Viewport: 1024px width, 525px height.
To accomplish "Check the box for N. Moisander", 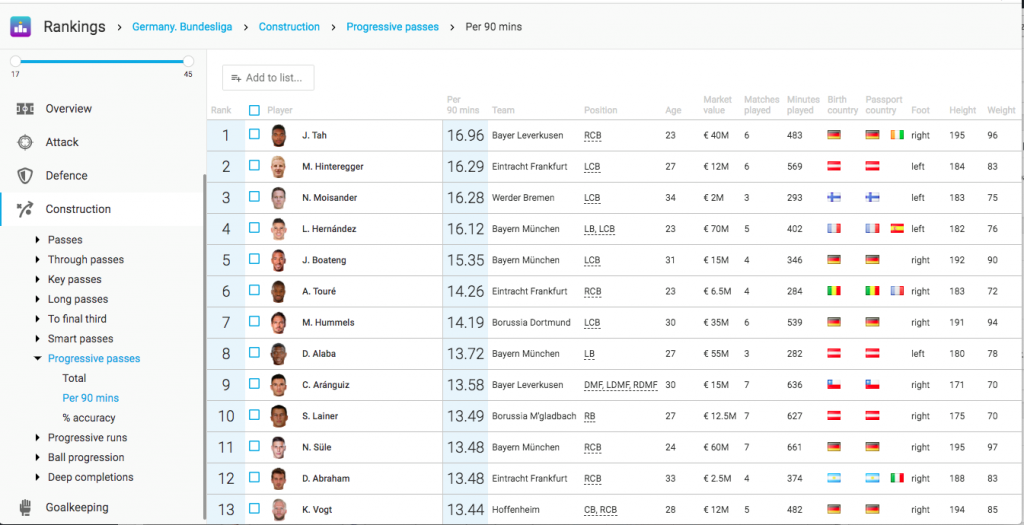I will tap(254, 196).
